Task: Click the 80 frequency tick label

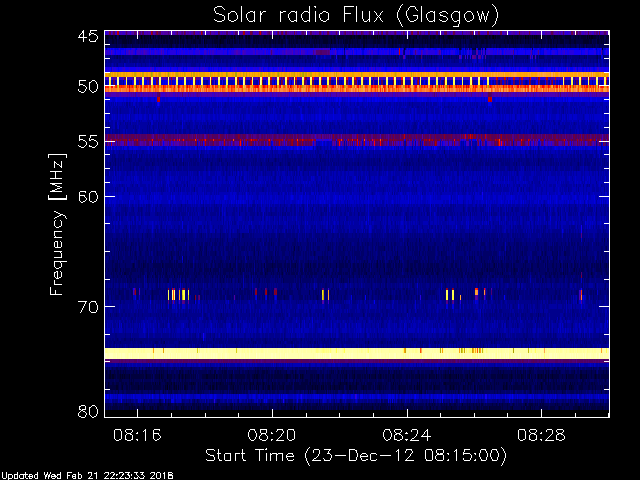Action: (x=88, y=411)
